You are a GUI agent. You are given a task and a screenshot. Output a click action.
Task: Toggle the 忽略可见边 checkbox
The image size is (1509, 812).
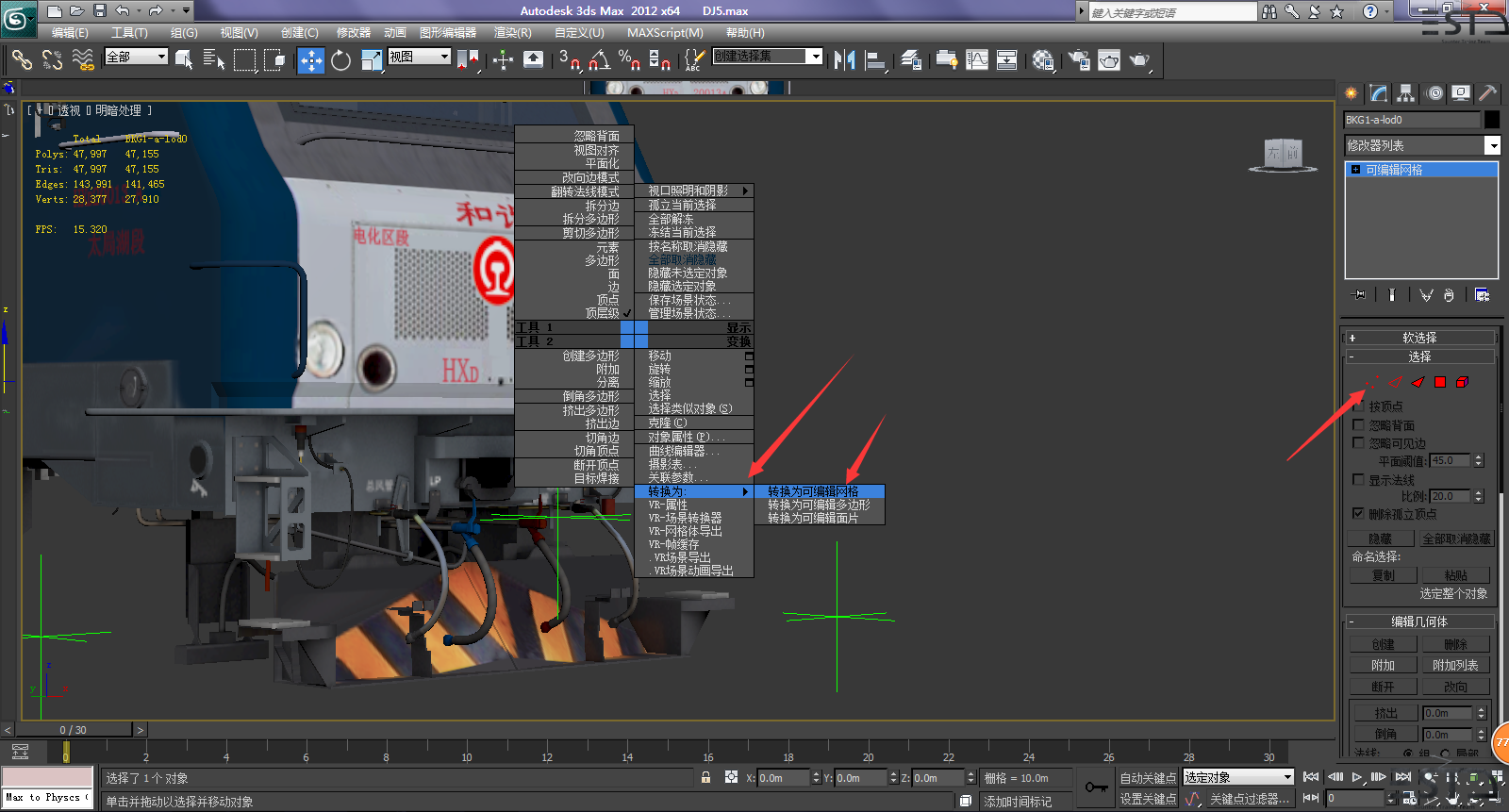click(1358, 442)
